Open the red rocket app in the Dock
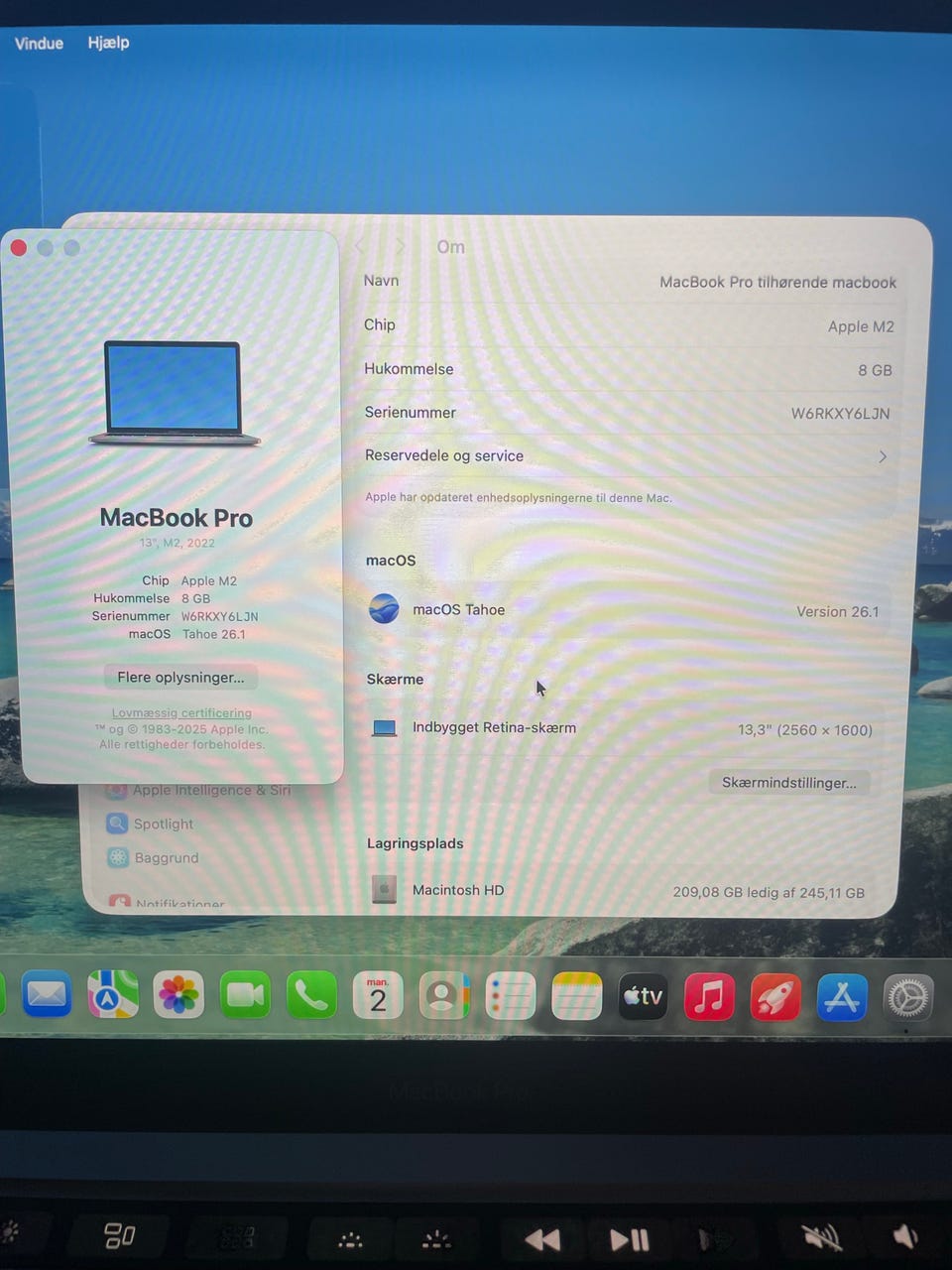 click(775, 996)
